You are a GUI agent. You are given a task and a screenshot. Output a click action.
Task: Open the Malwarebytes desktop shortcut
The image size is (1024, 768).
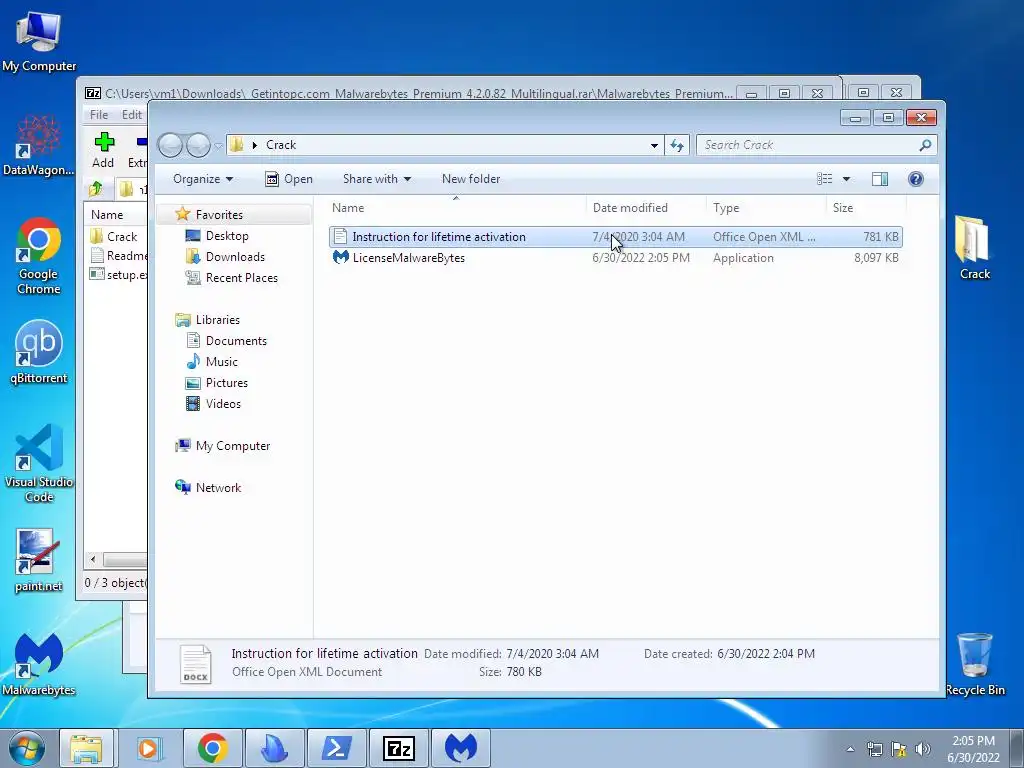point(39,664)
